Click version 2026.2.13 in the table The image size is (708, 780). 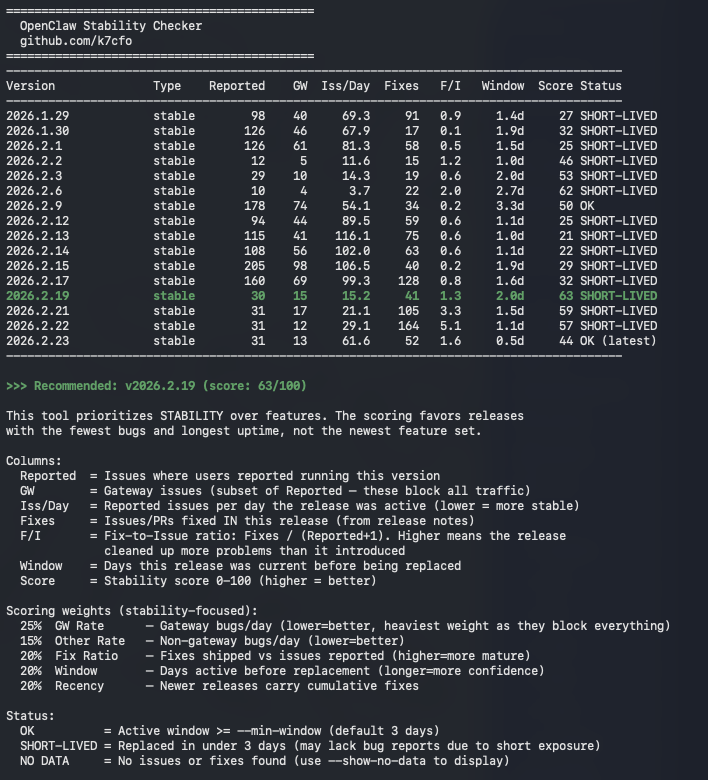pos(38,236)
